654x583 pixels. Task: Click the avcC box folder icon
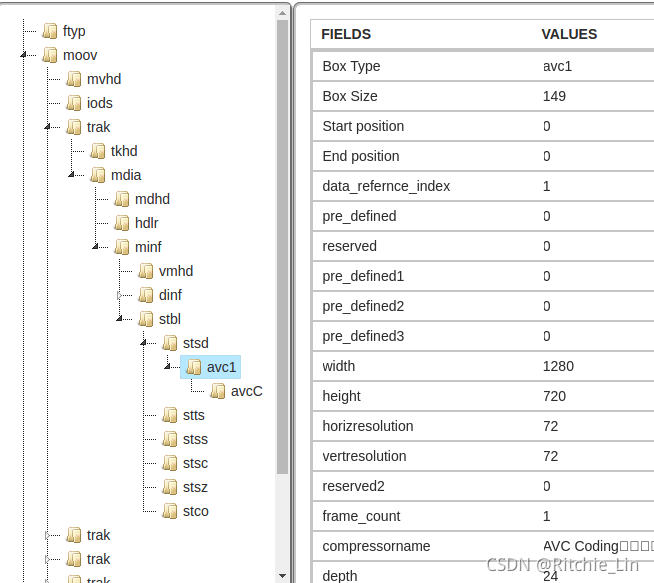pos(218,391)
